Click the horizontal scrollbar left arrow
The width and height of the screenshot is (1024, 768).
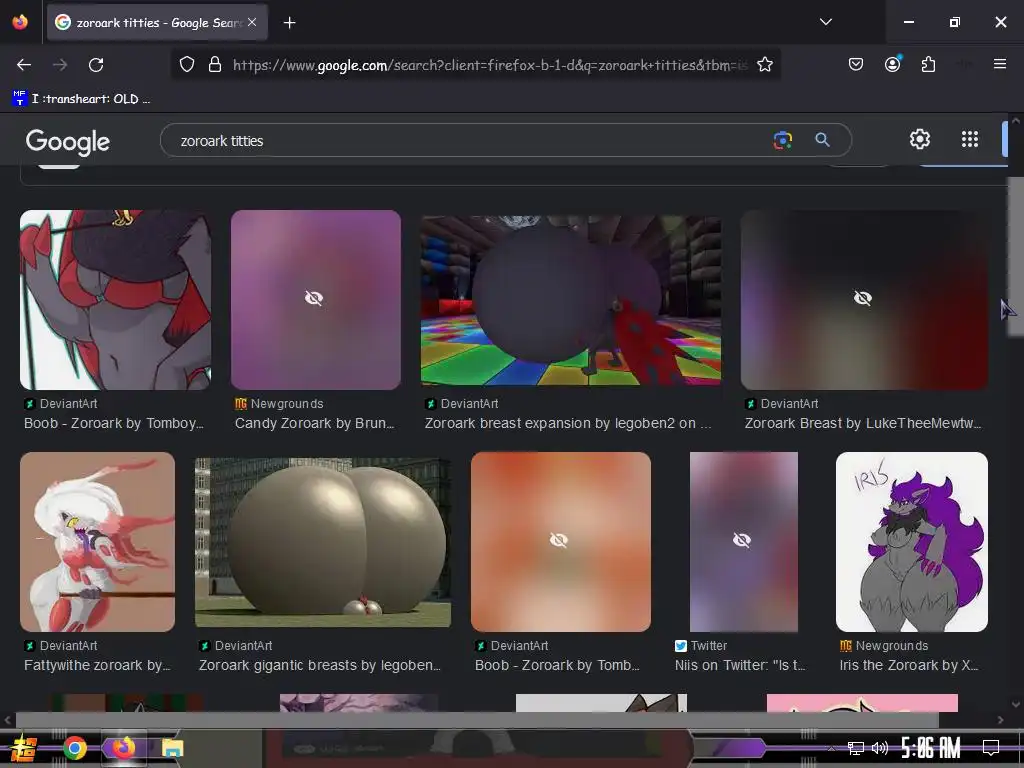(7, 720)
